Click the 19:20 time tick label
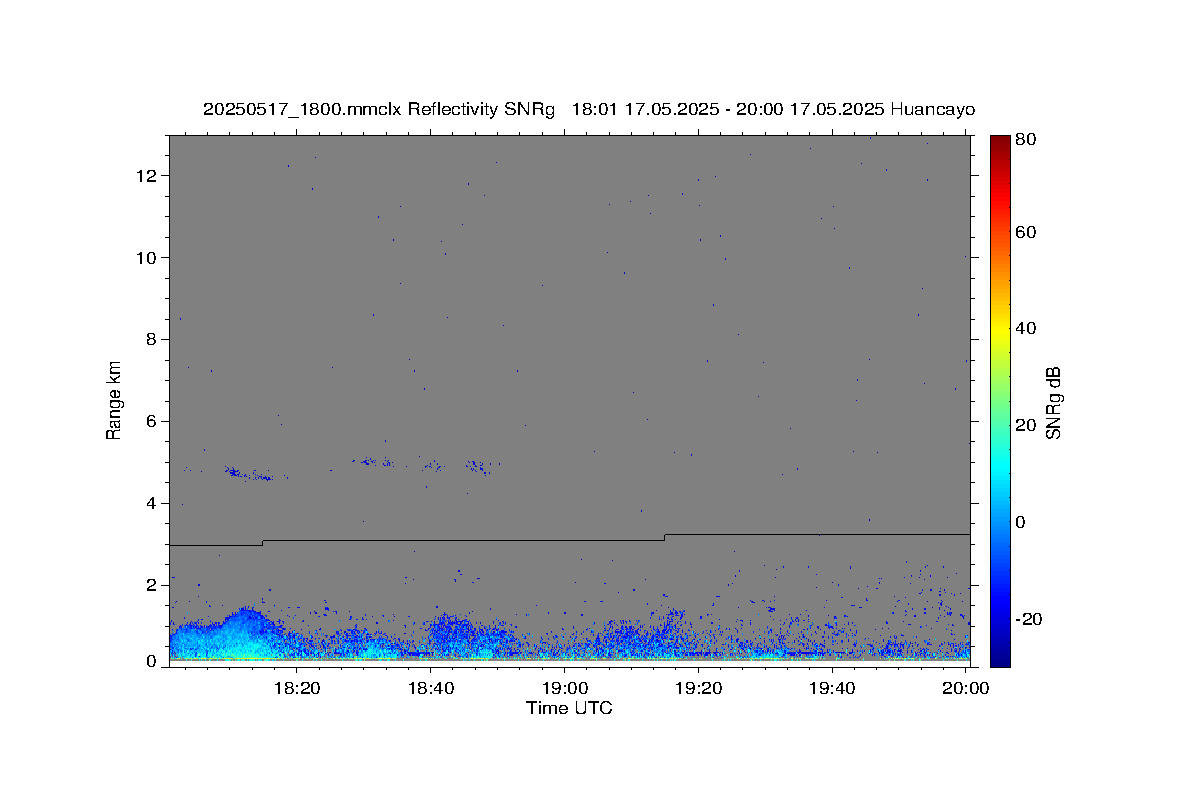 (699, 688)
